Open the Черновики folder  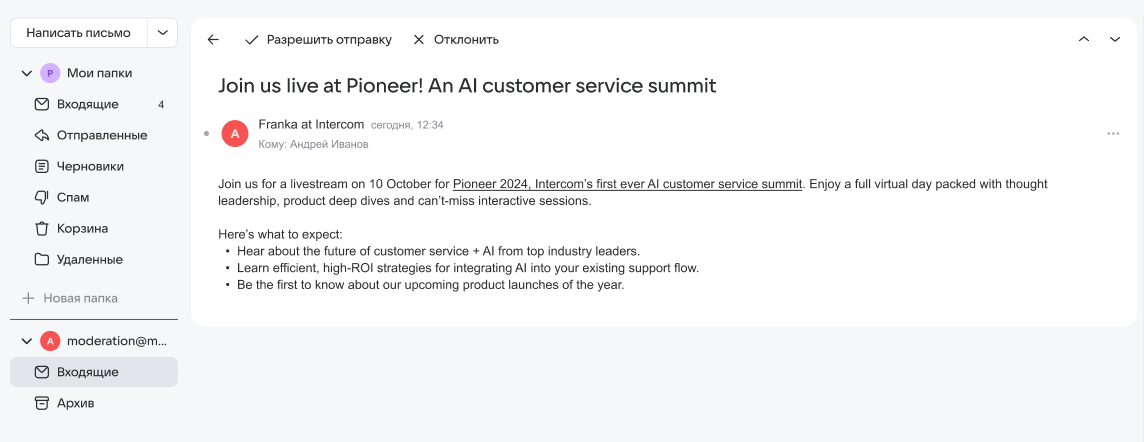tap(90, 166)
